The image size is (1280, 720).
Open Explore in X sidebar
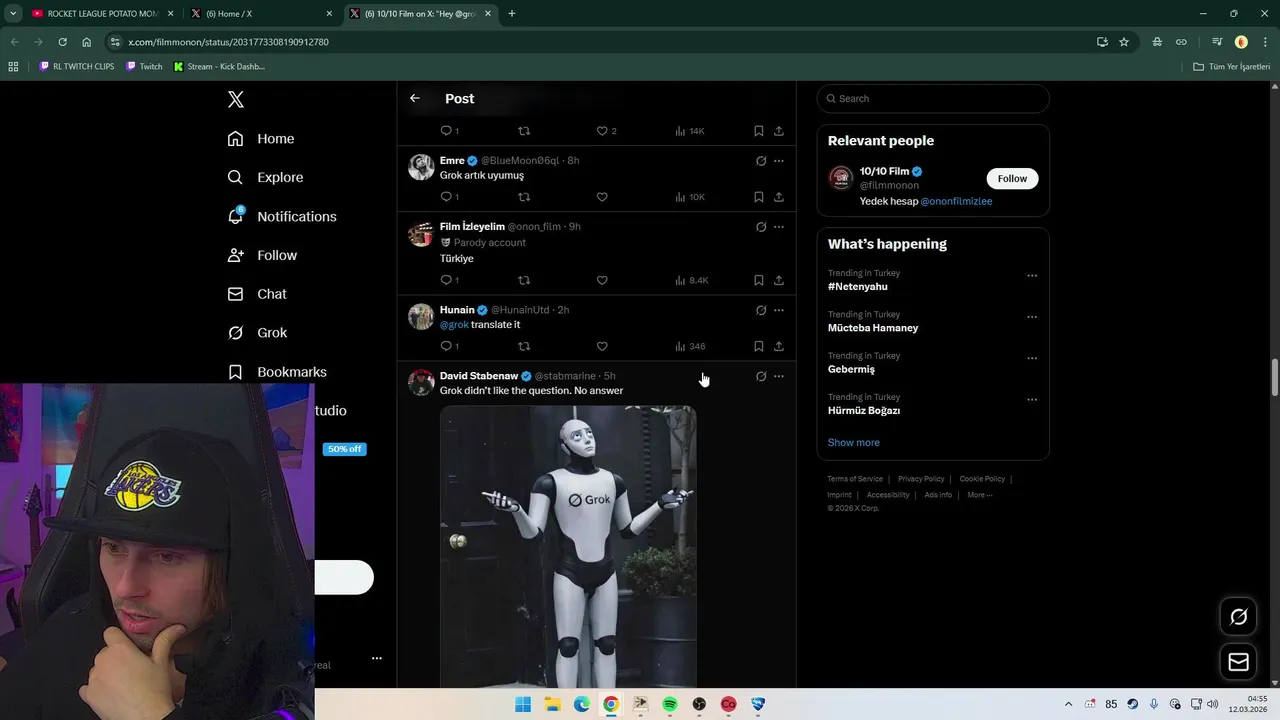(265, 177)
